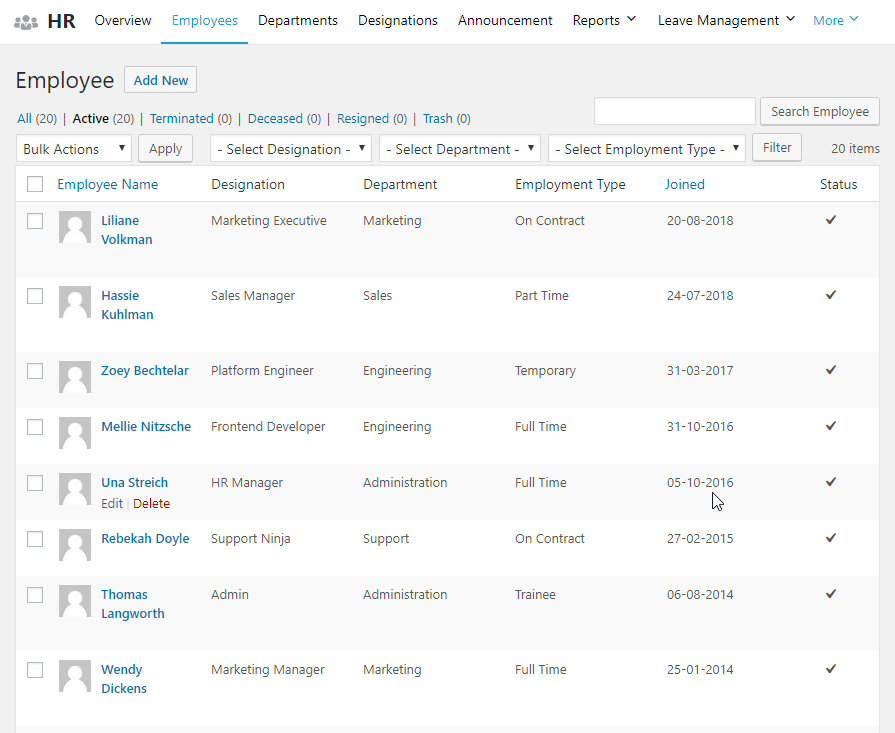This screenshot has height=733, width=895.
Task: Open Una Streich's avatar image
Action: coord(74,489)
